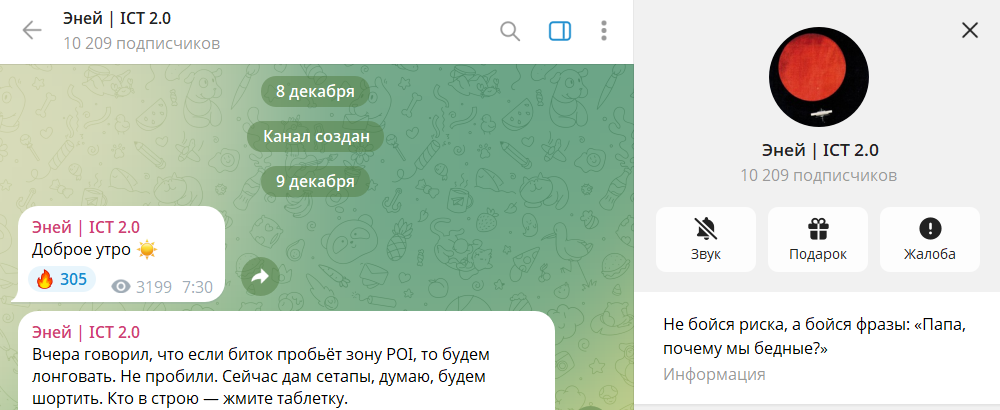1000x410 pixels.
Task: Click the back arrow in chat header
Action: [32, 31]
